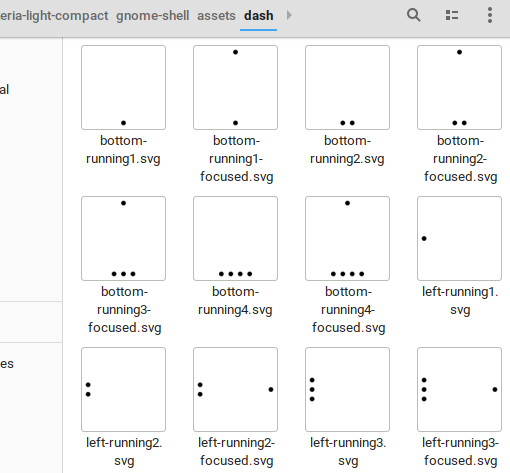Select bottom-running1.svg thumbnail
This screenshot has width=510, height=473.
pos(123,87)
